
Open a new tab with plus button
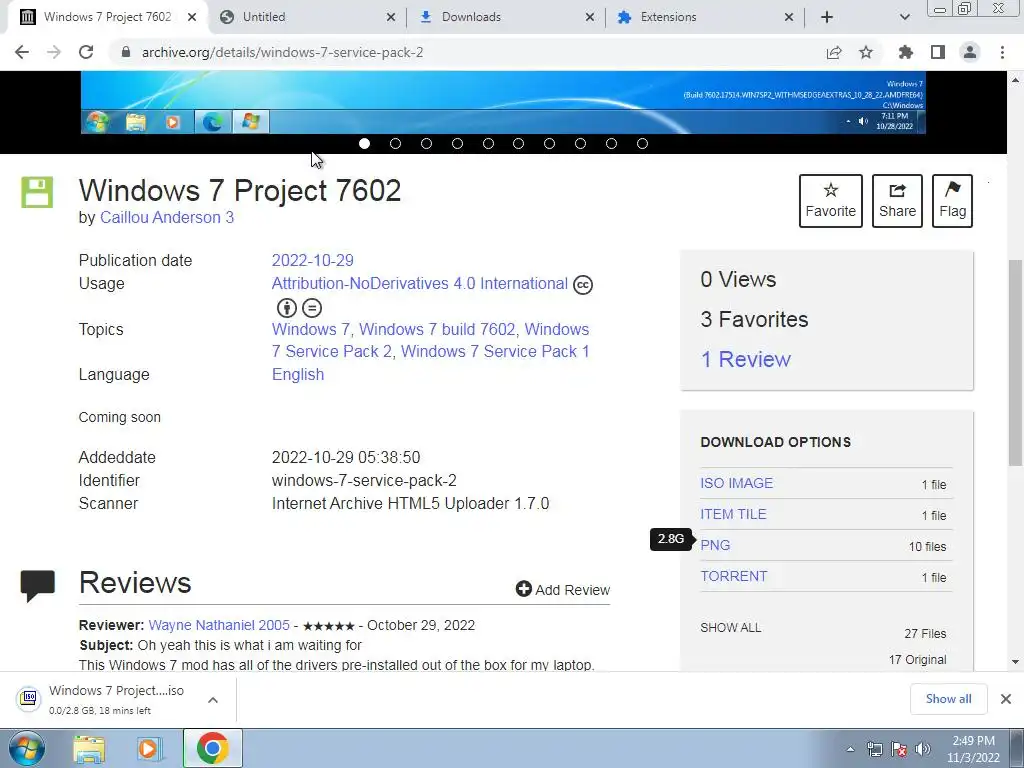click(827, 17)
